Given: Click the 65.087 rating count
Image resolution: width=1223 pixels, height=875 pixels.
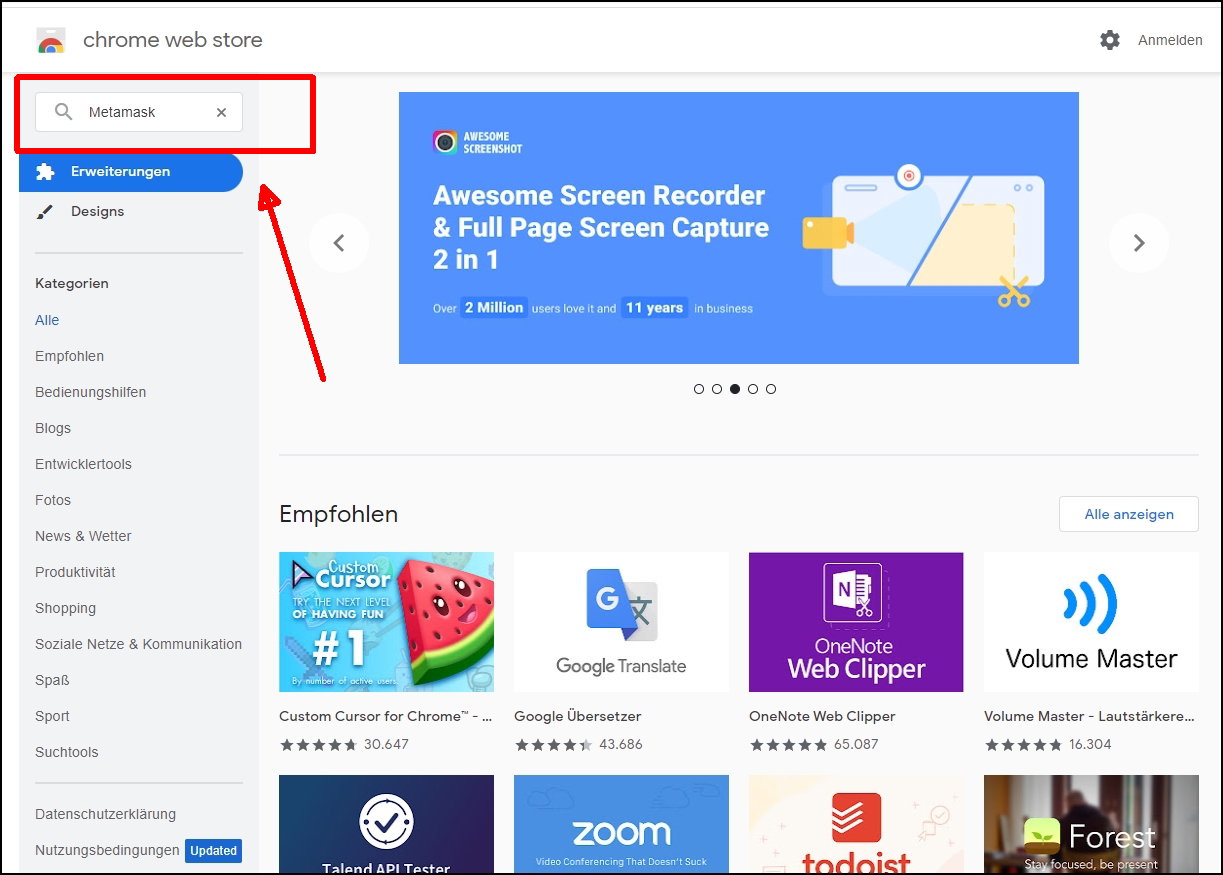Looking at the screenshot, I should pyautogui.click(x=856, y=744).
